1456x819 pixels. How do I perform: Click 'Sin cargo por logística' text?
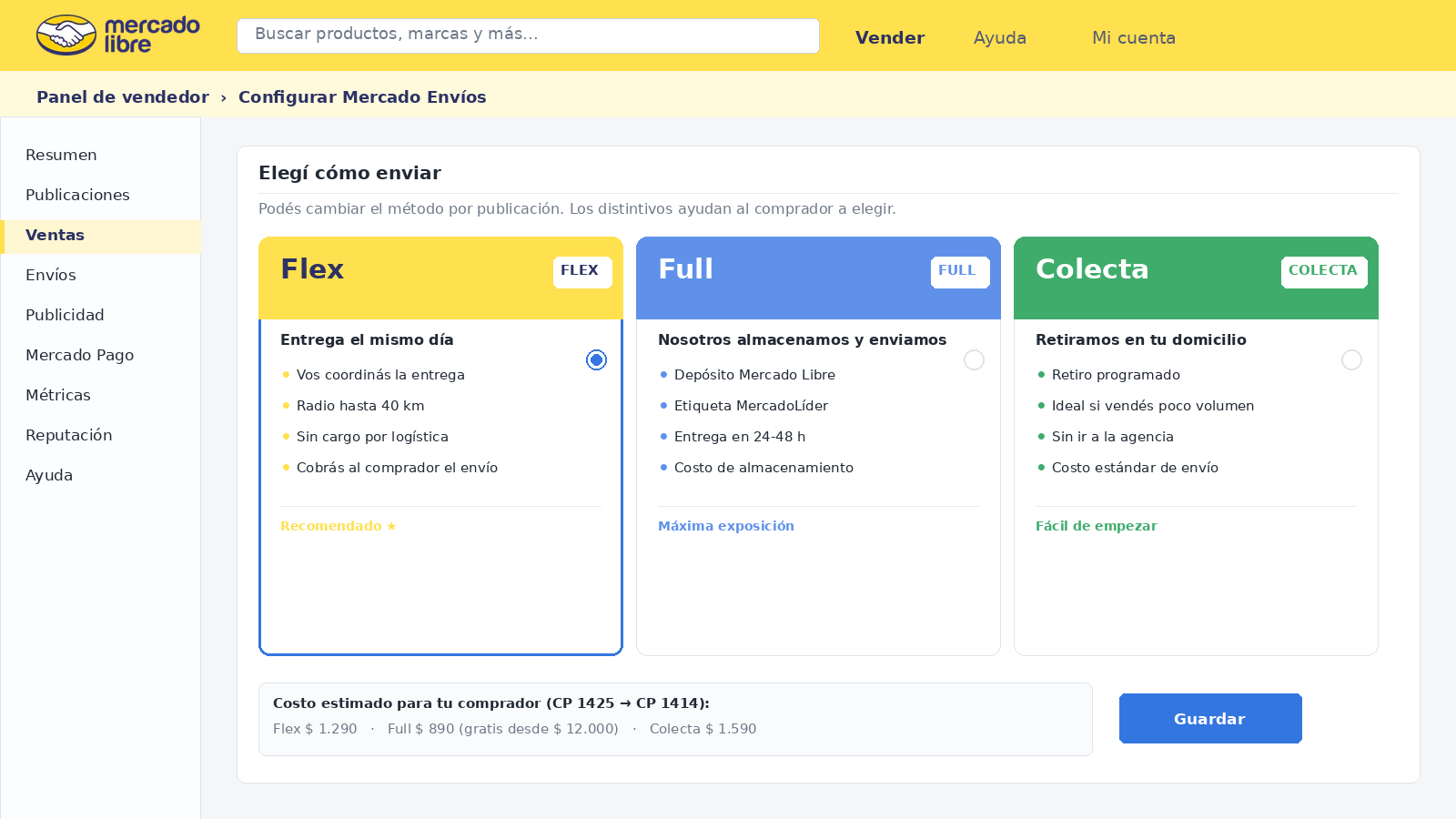[x=372, y=437]
